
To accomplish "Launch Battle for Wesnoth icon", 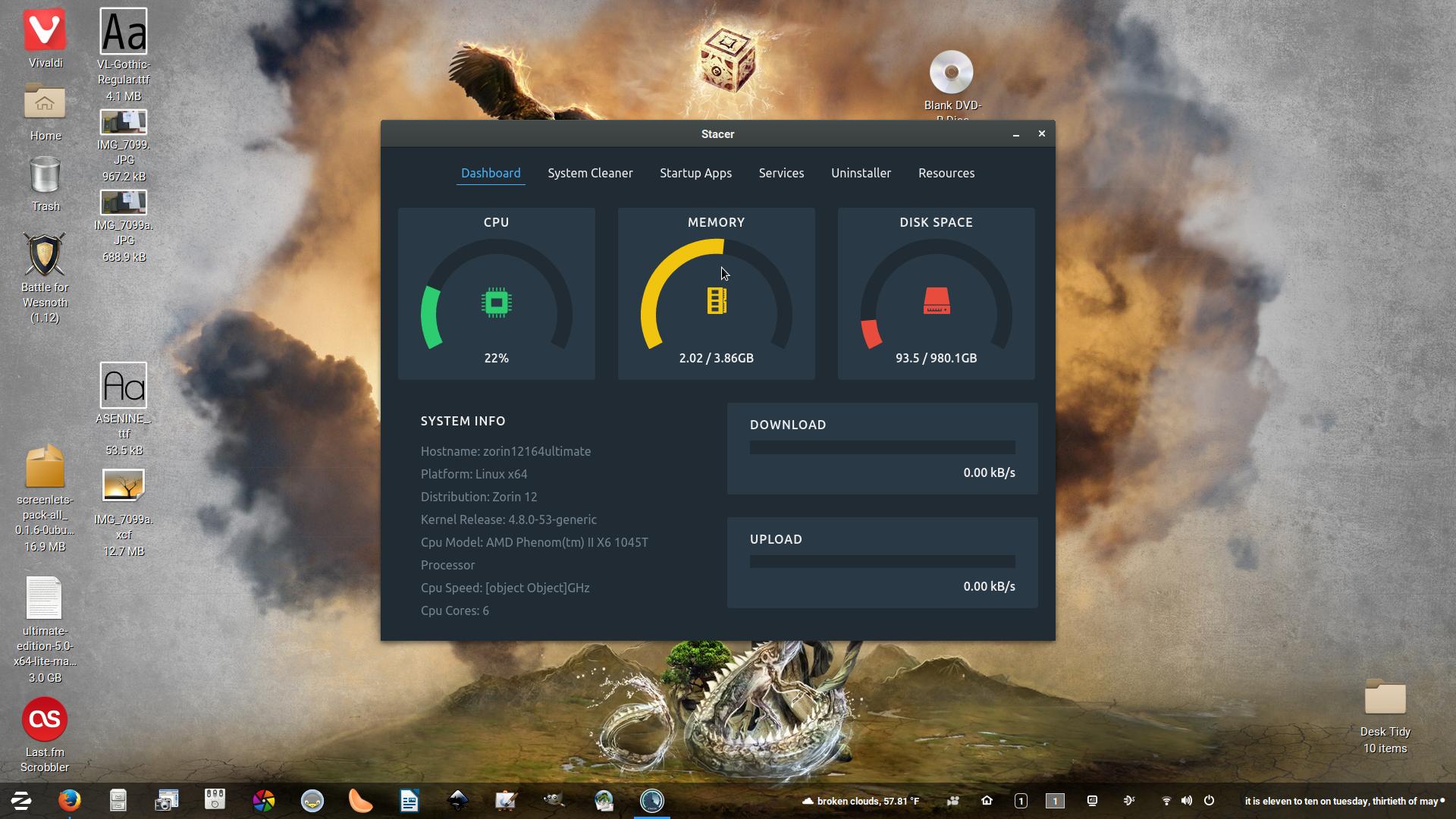I will 45,255.
